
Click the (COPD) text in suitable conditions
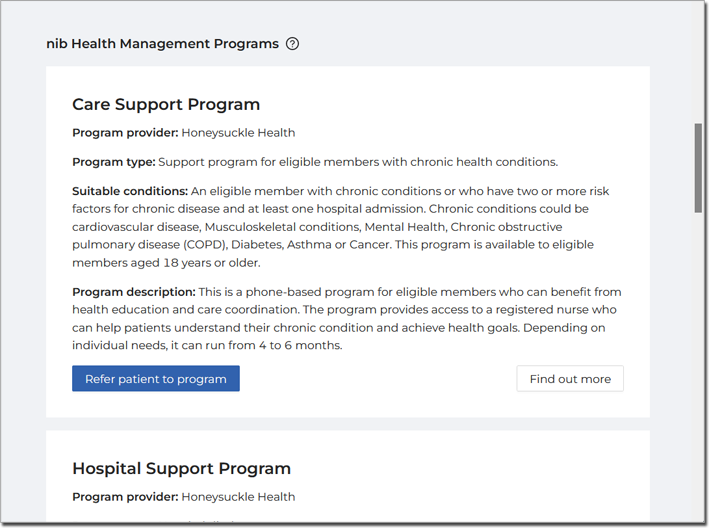pos(205,245)
